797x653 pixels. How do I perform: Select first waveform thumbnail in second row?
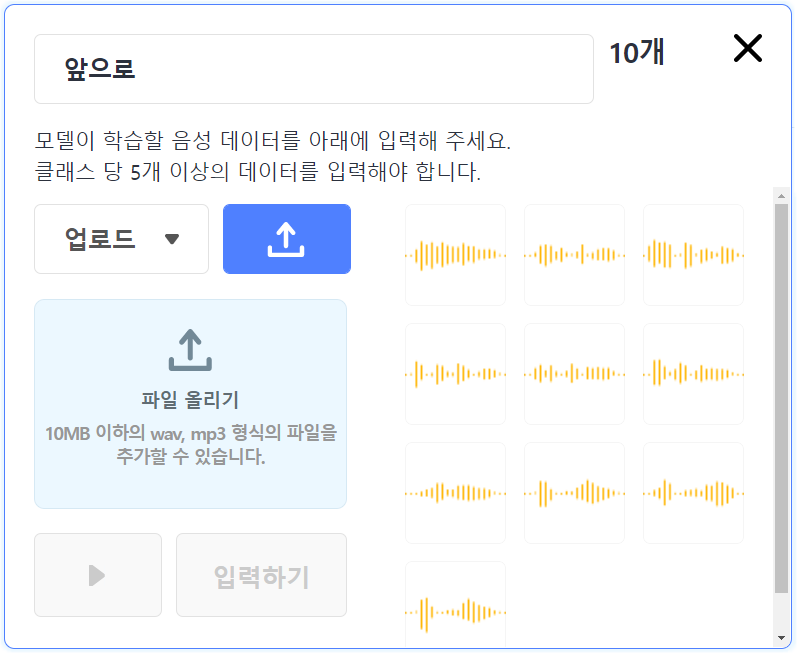tap(455, 374)
